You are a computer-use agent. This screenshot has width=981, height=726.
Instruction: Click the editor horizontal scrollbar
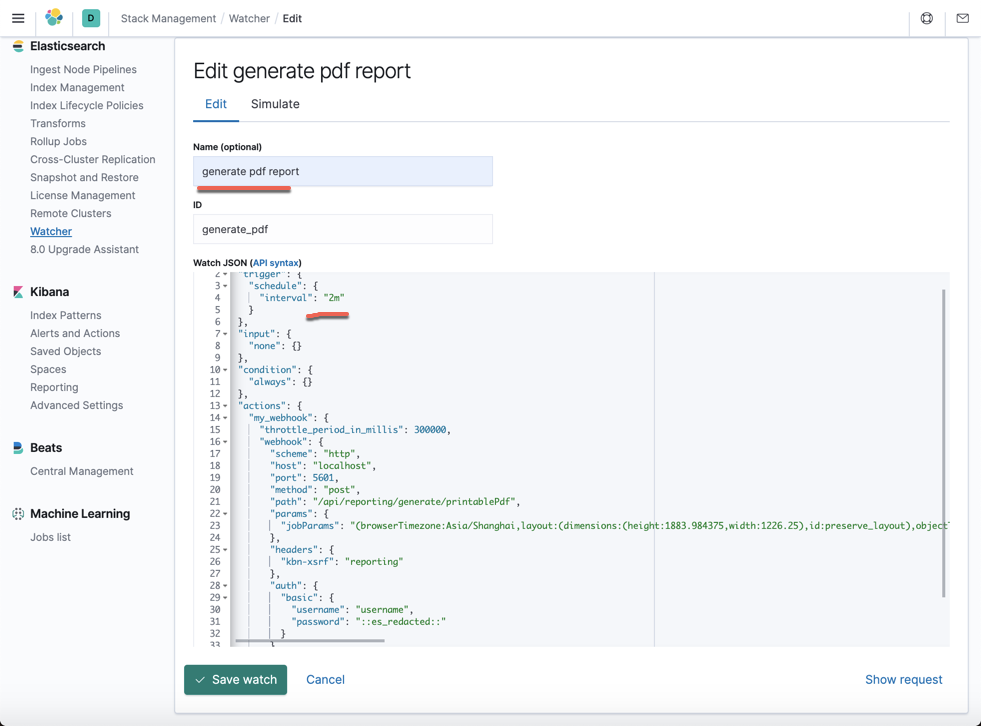pyautogui.click(x=310, y=640)
